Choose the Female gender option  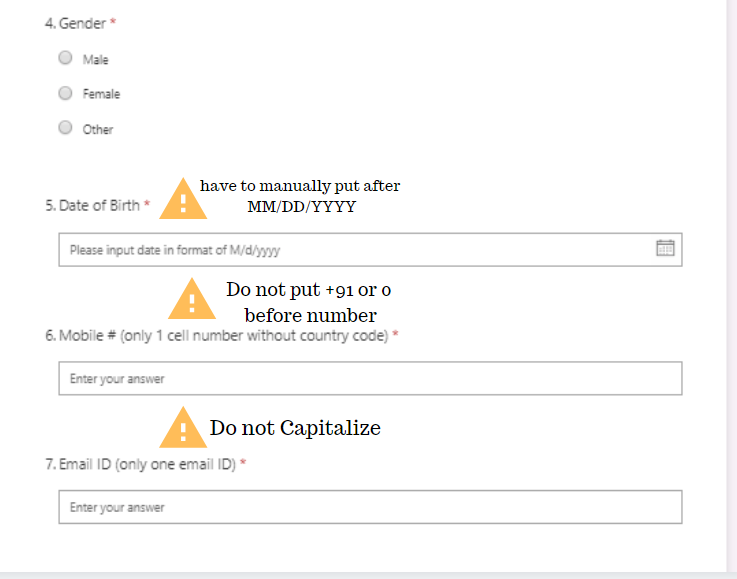[65, 93]
